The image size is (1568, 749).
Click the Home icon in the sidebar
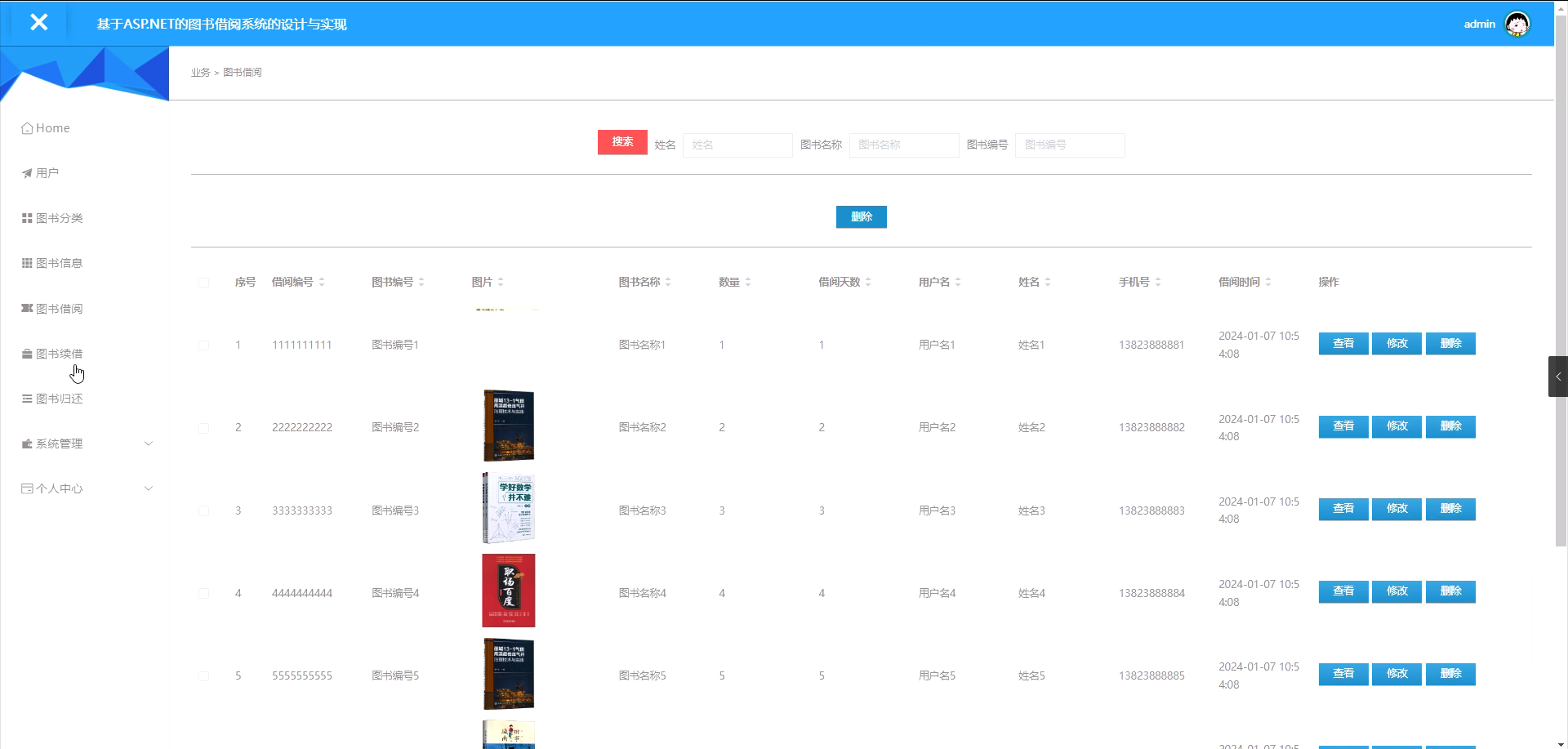25,128
